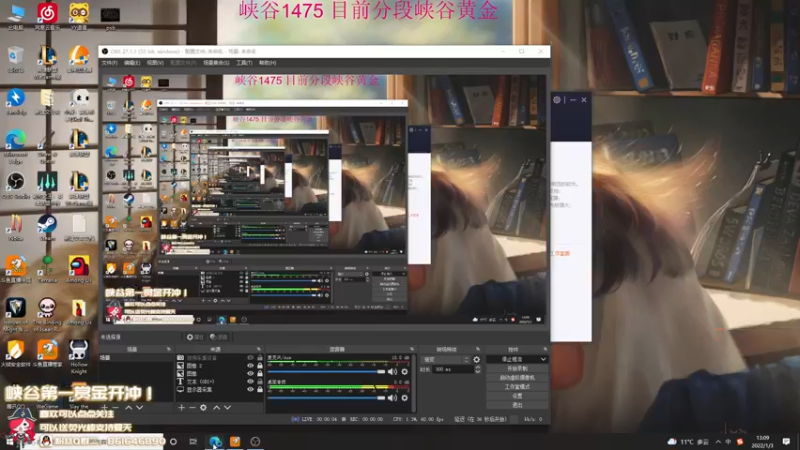Click 启动虚拟摄像机 button

coord(517,378)
